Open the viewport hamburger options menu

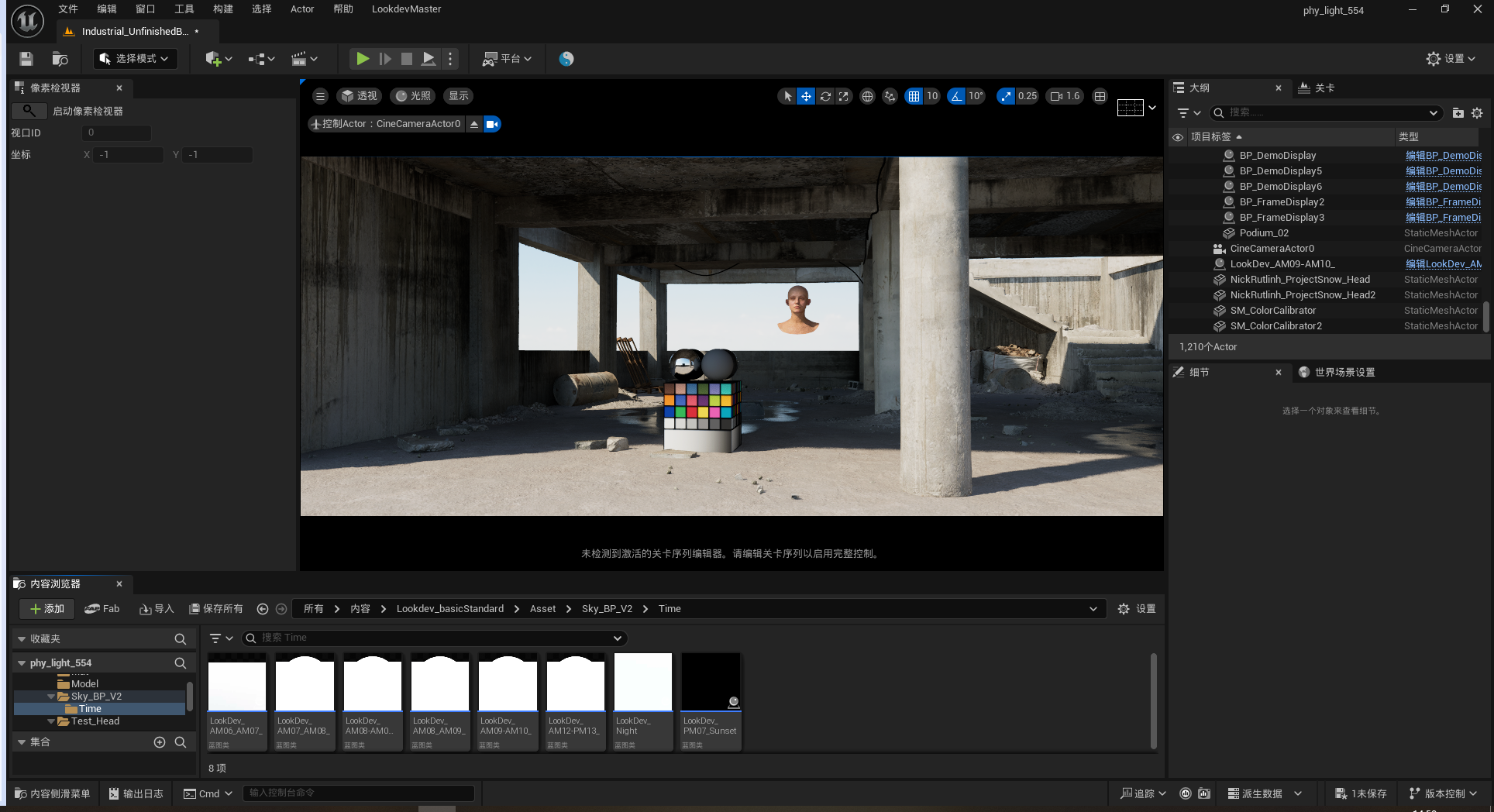pos(320,96)
